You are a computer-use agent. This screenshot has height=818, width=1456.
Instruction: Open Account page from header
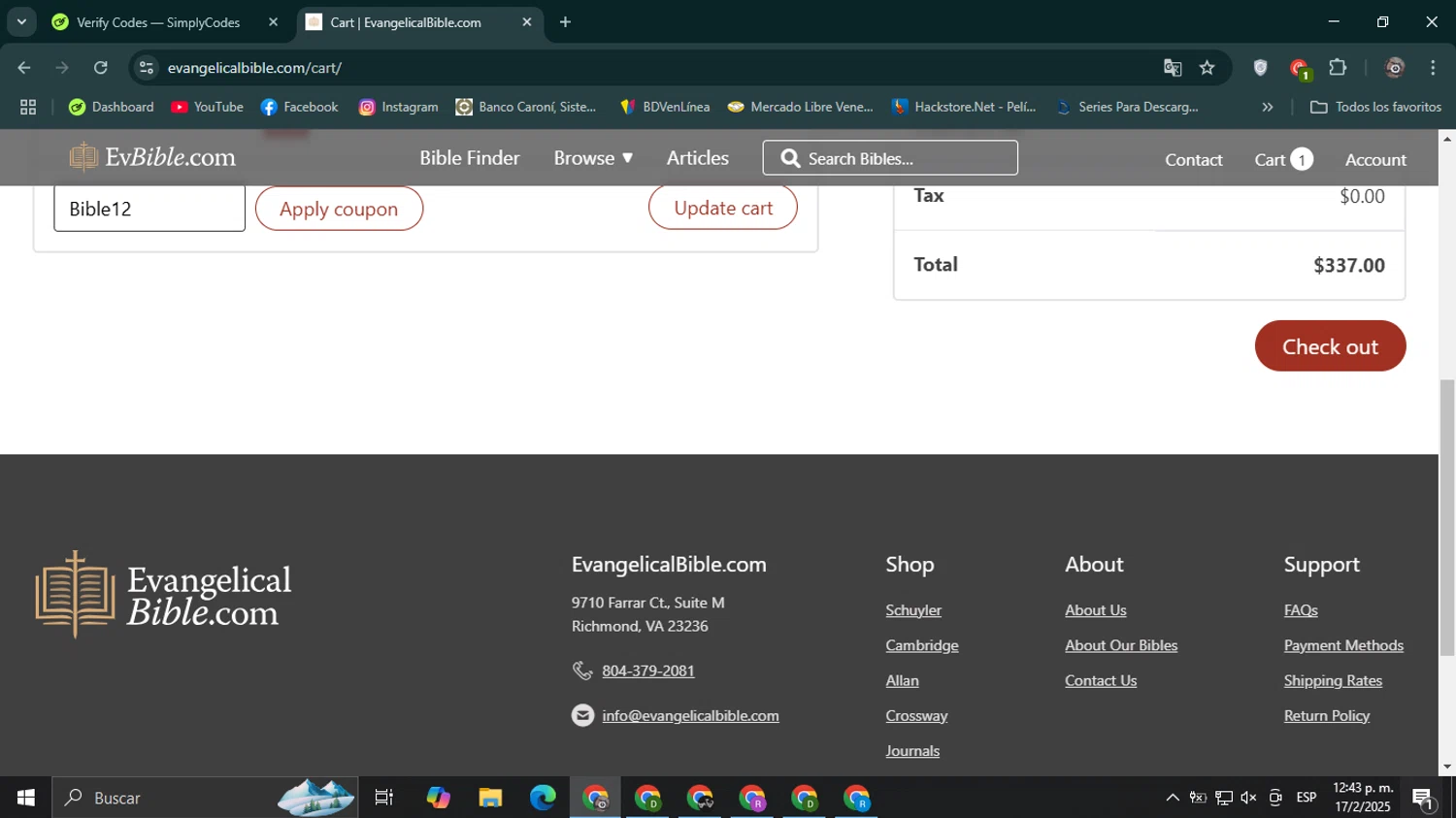coord(1375,160)
